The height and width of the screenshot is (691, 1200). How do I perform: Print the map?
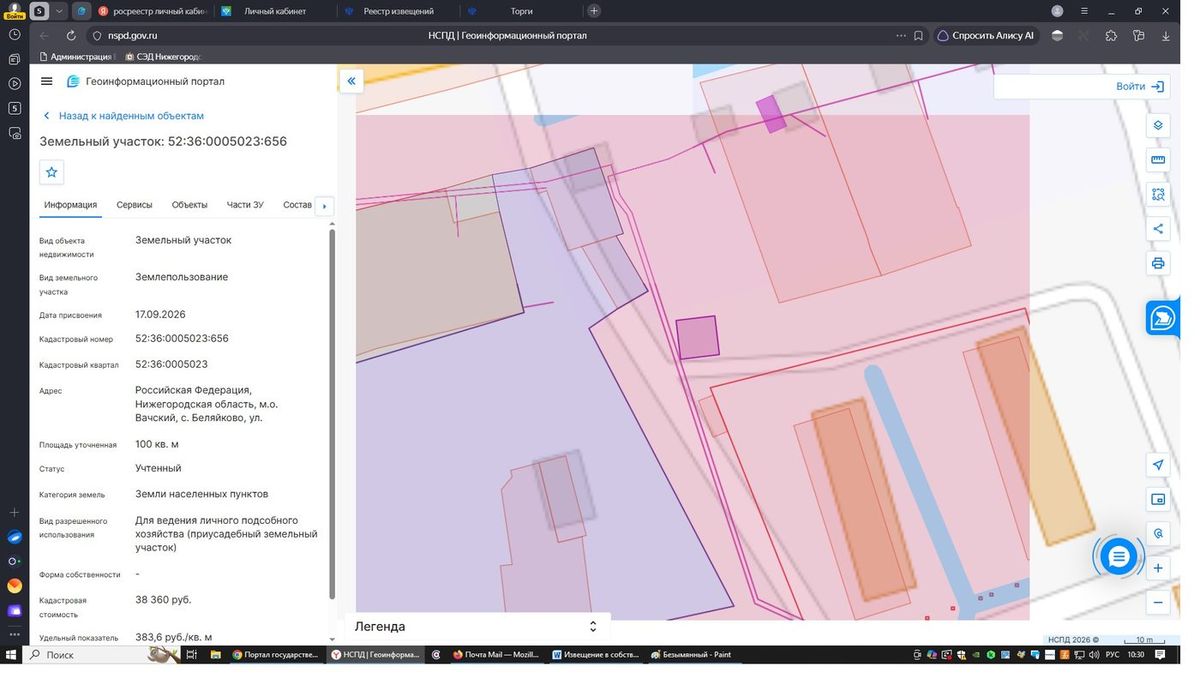(x=1158, y=263)
